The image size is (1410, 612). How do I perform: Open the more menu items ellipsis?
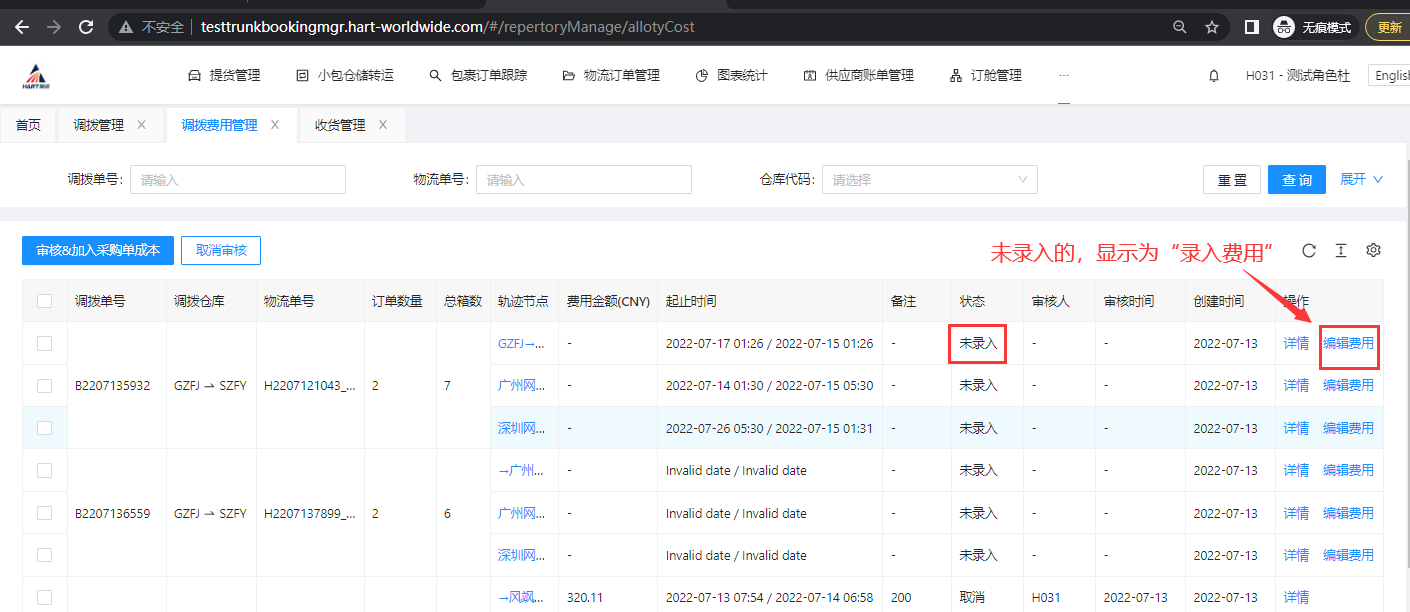click(x=1063, y=75)
